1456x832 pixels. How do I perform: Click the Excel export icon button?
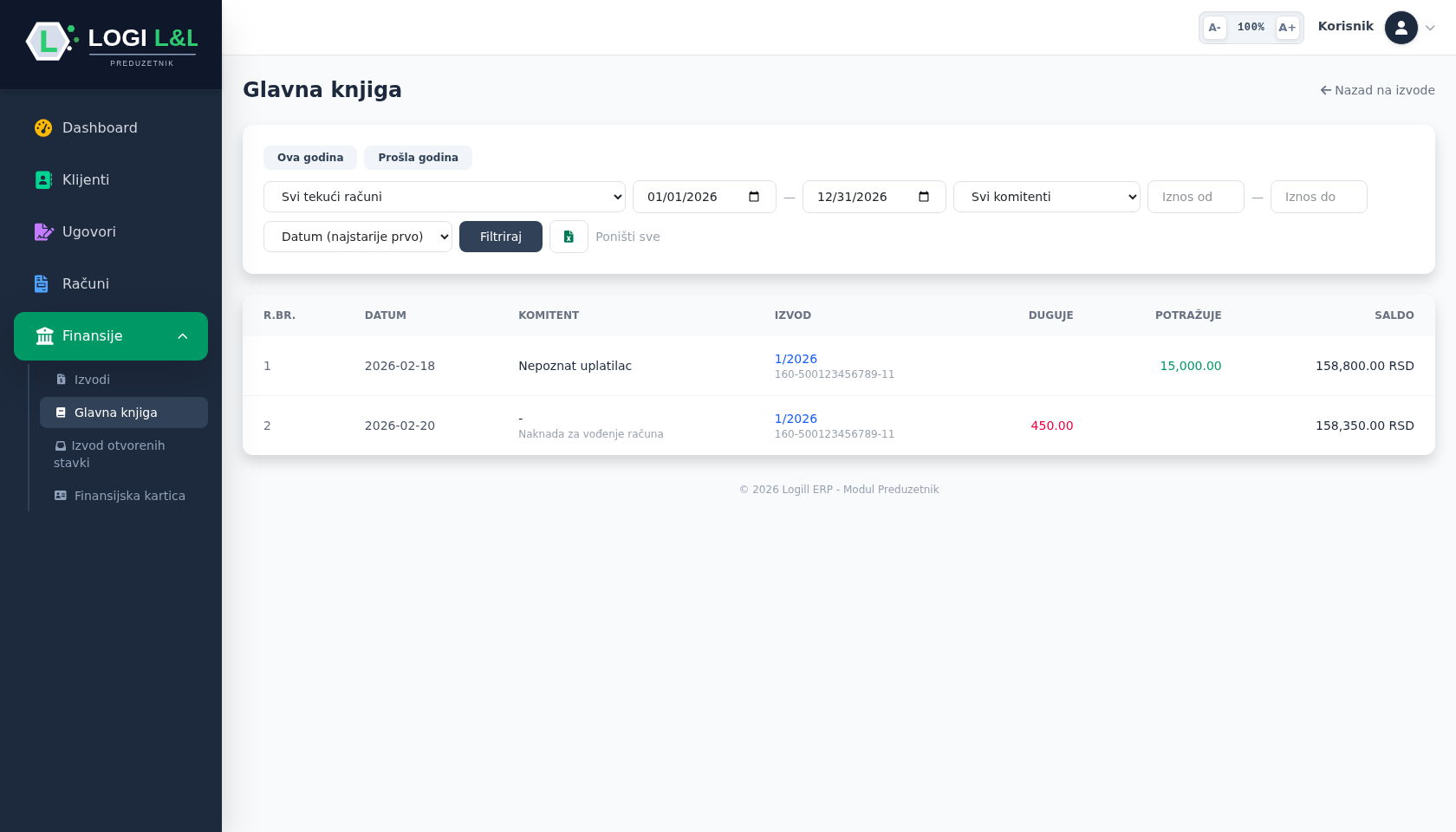(569, 237)
